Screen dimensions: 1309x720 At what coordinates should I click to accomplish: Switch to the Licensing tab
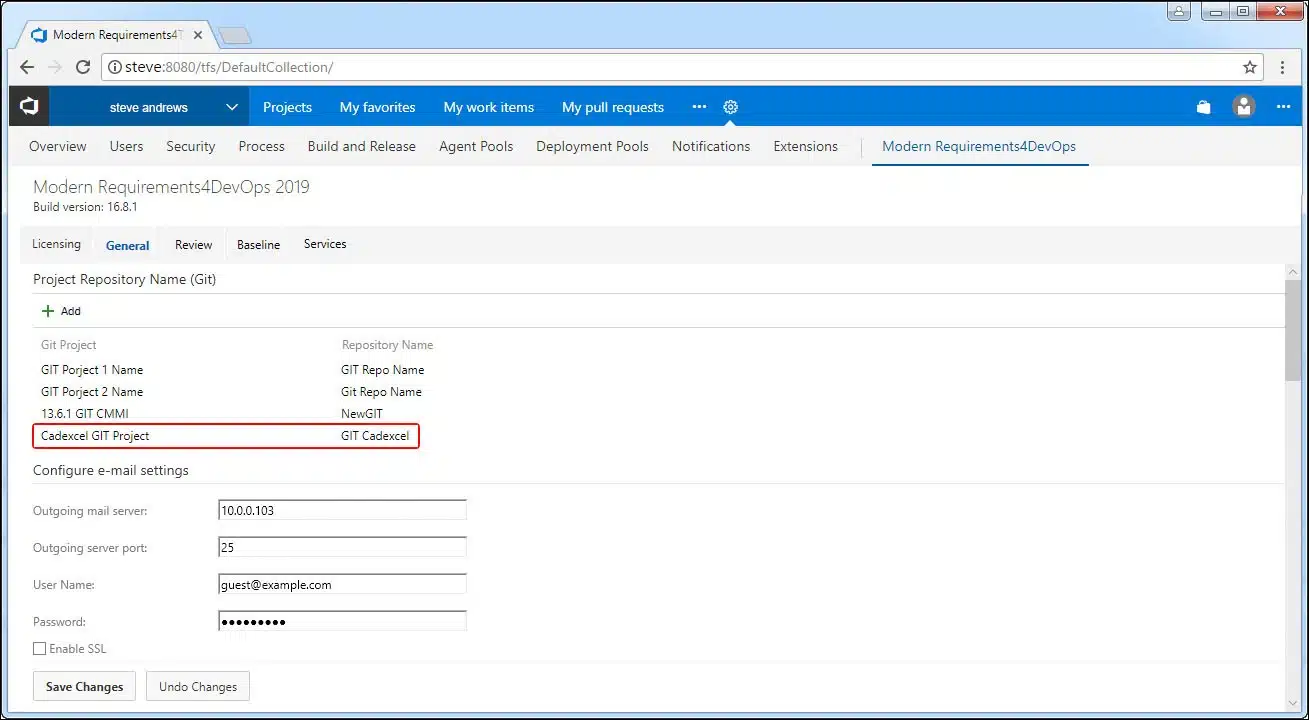(56, 244)
